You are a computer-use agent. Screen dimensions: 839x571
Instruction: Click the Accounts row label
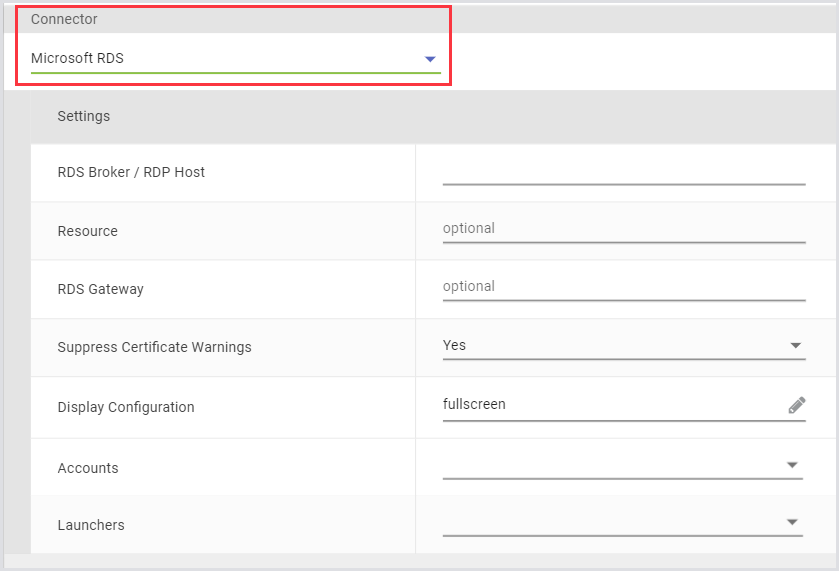tap(88, 468)
